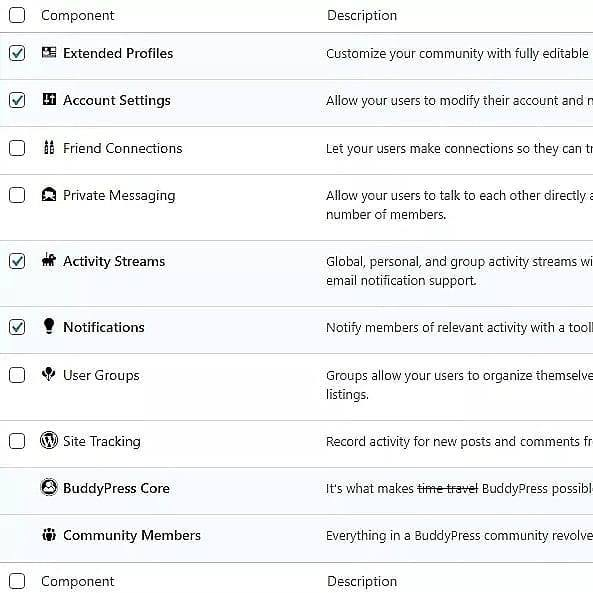Image resolution: width=593 pixels, height=593 pixels.
Task: Click the Notifications lightbulb icon
Action: pos(49,326)
